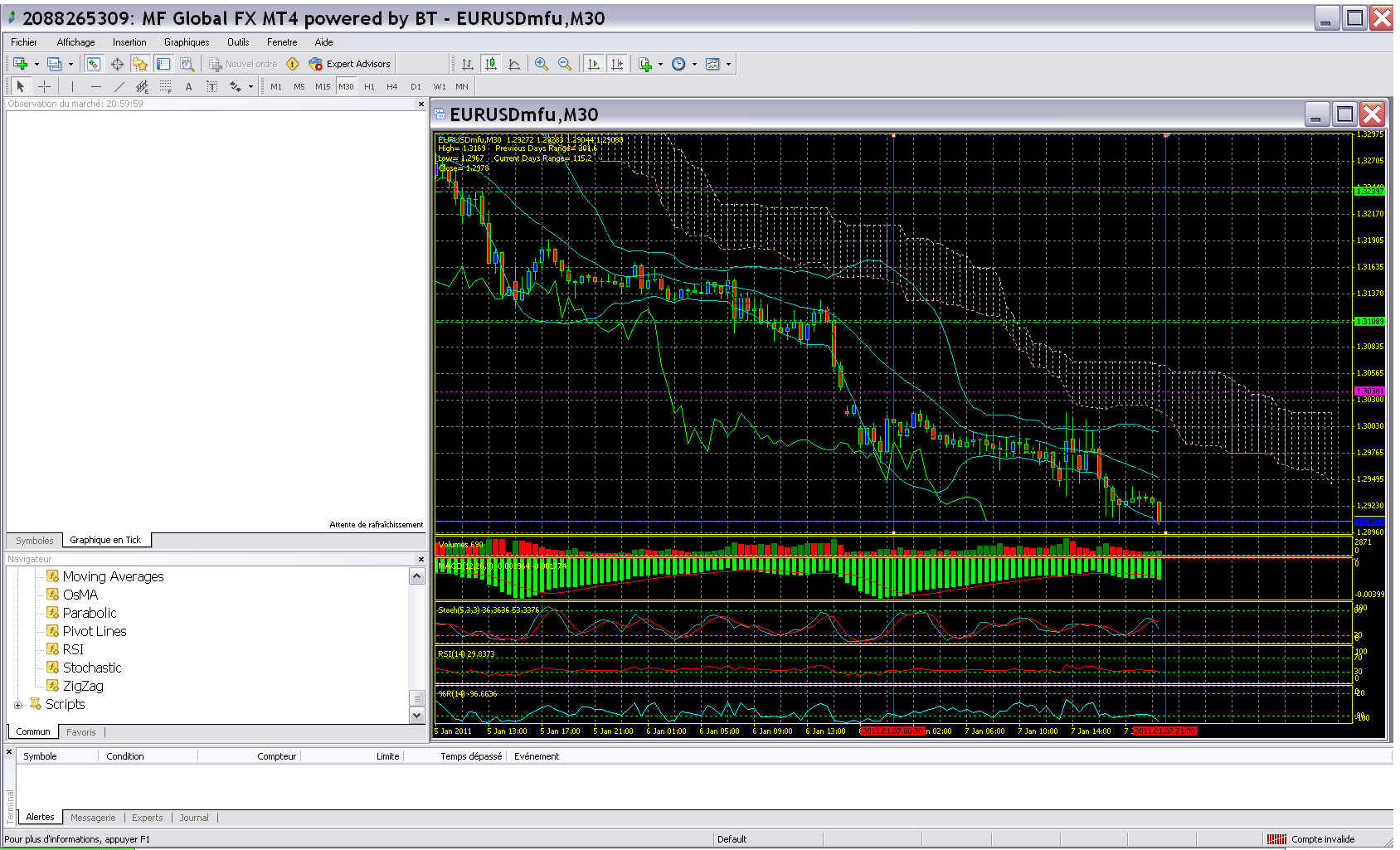The image size is (1400, 850).
Task: Toggle the chart shift button
Action: tap(617, 64)
